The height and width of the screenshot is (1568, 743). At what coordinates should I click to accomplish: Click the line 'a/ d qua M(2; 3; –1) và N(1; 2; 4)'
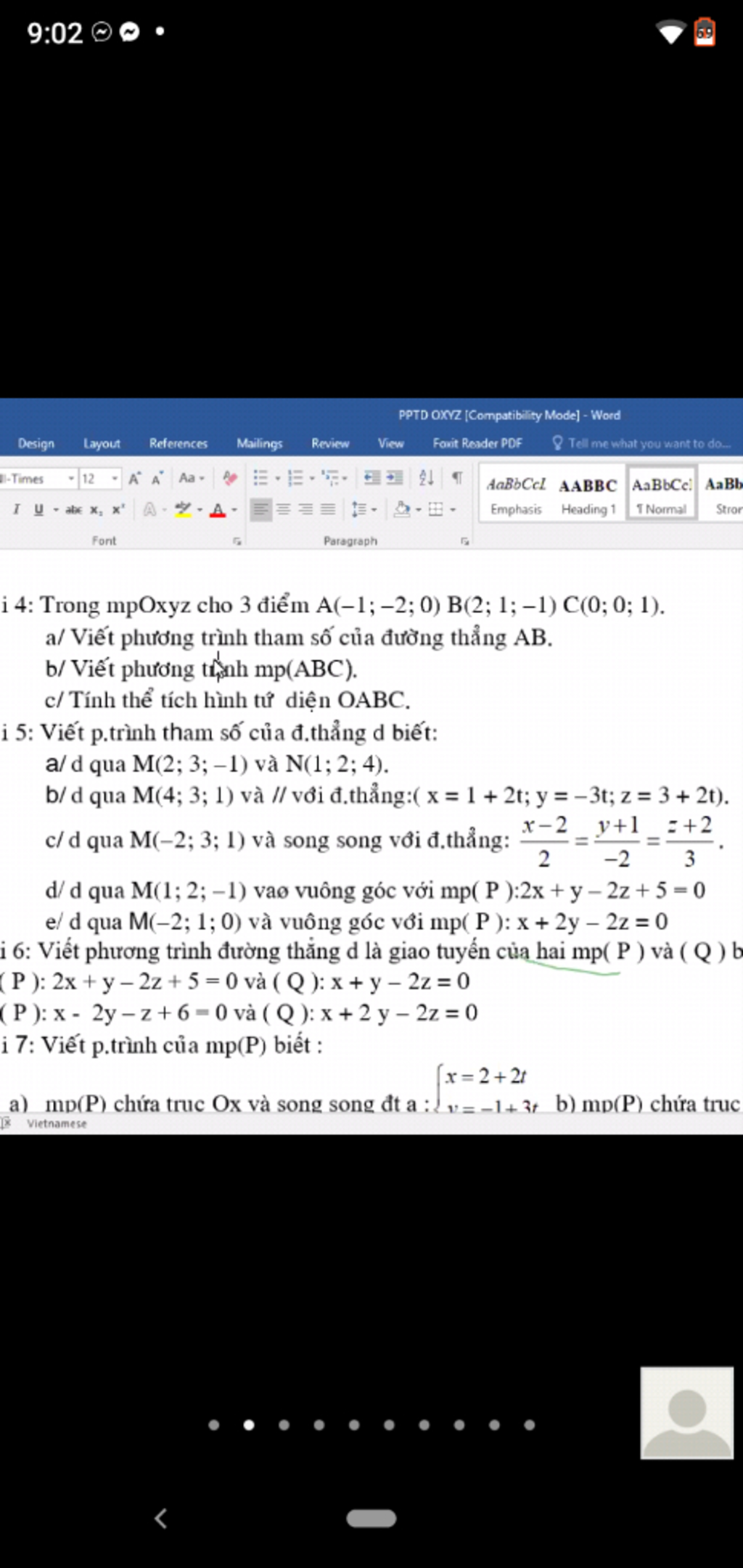point(216,764)
